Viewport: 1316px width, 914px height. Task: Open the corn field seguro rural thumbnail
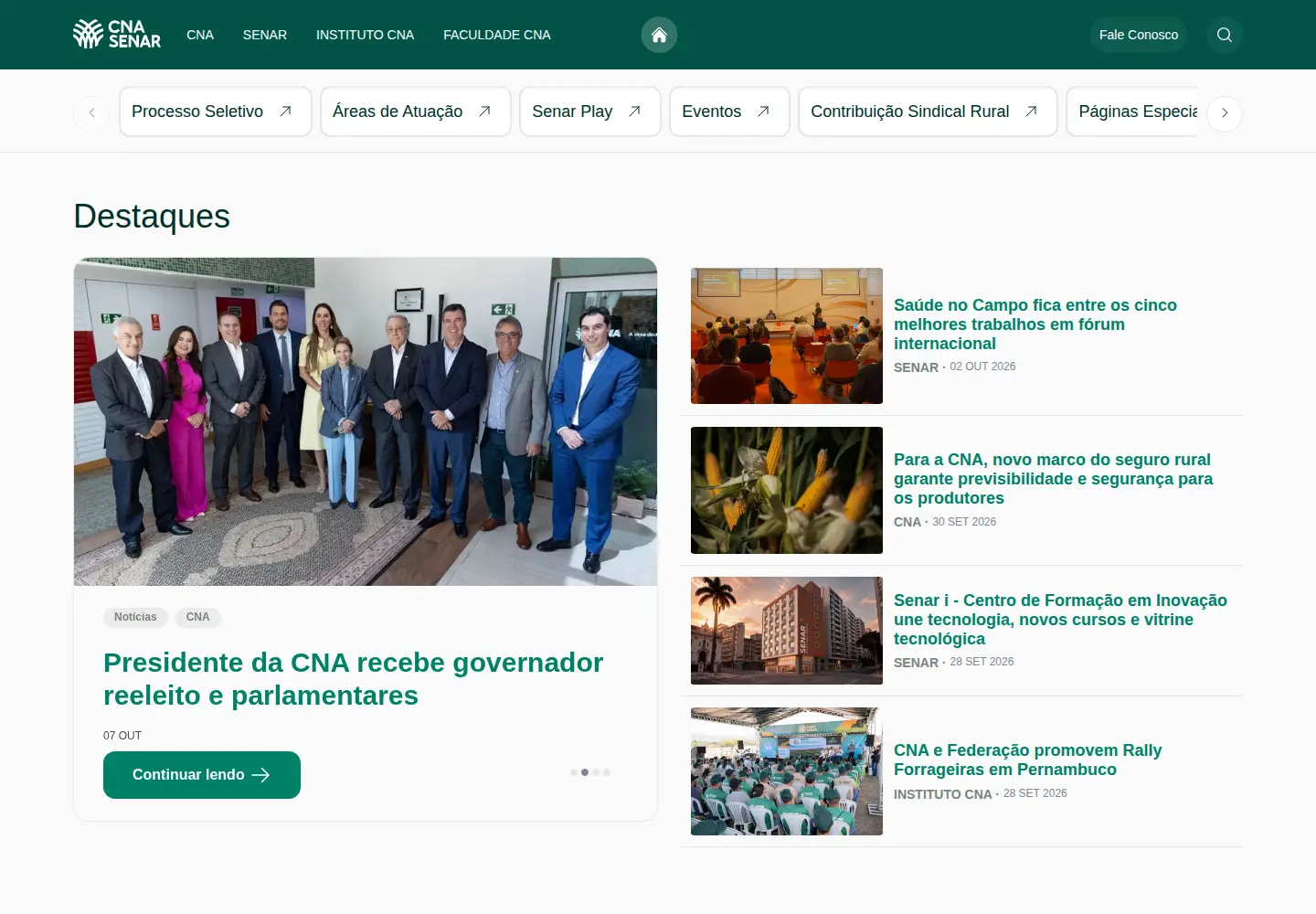point(787,490)
